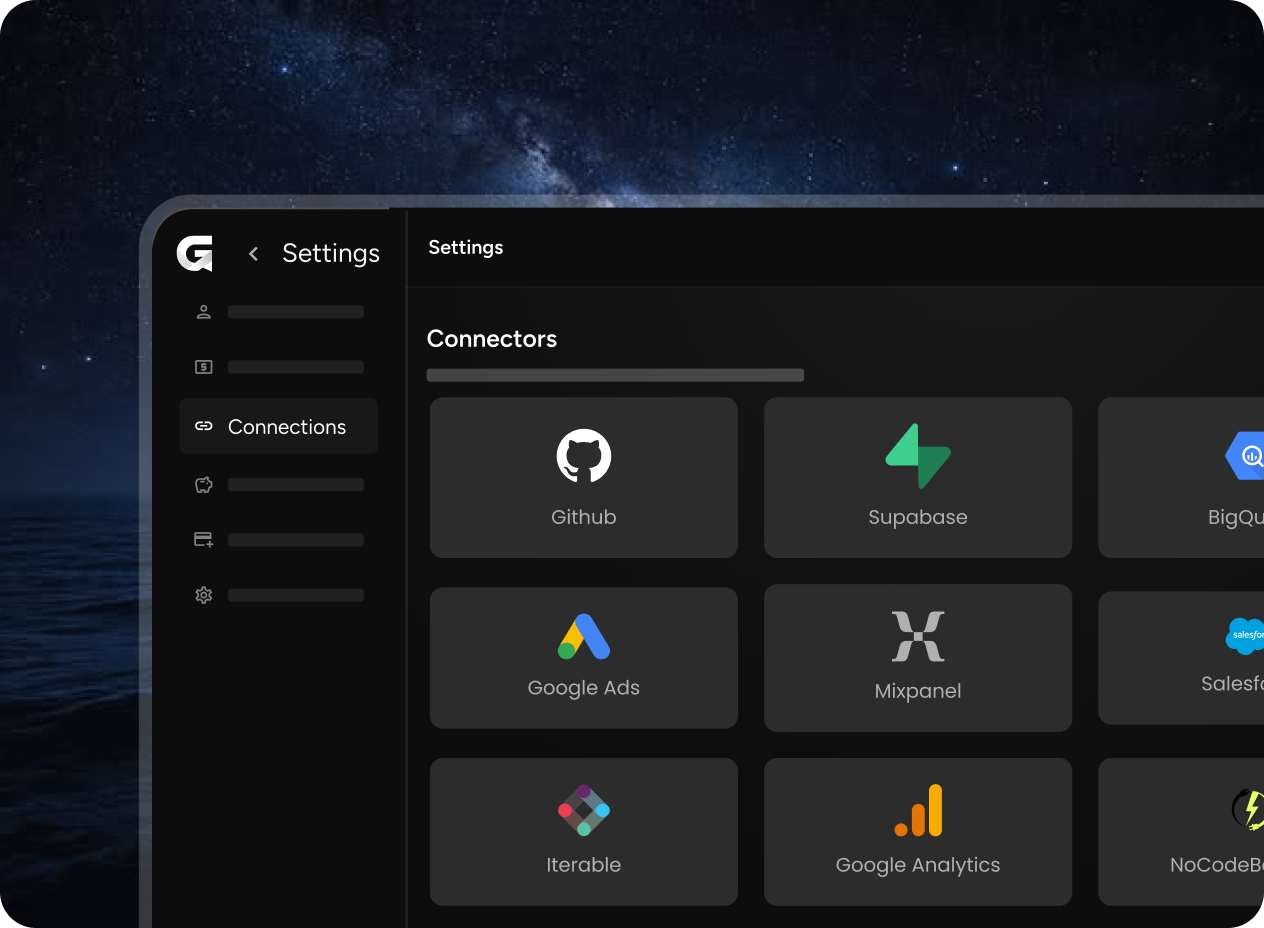Click the Salesforce card label
The image size is (1264, 928).
tap(1233, 684)
